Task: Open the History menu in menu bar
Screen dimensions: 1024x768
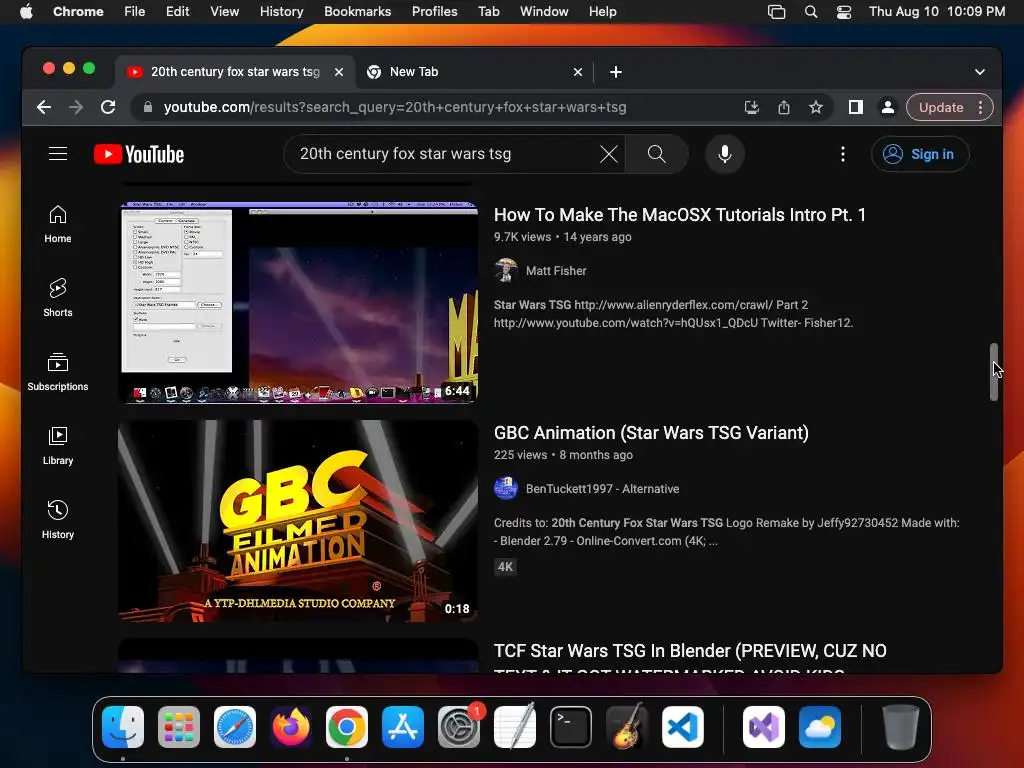Action: pos(281,11)
